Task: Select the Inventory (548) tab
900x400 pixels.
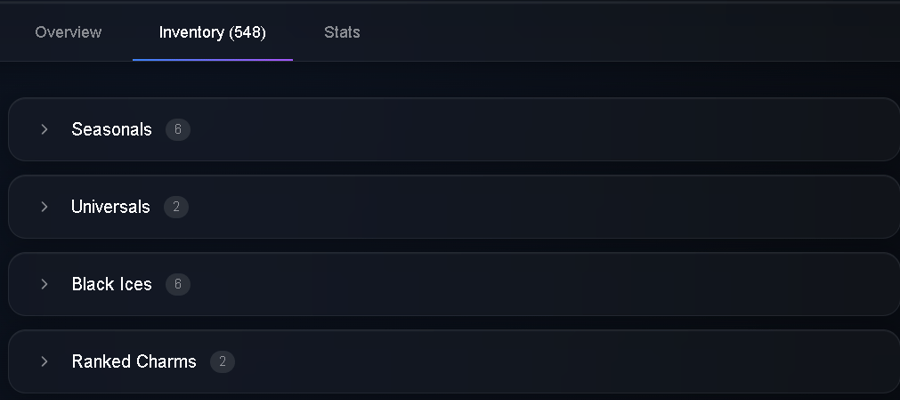Action: click(212, 32)
